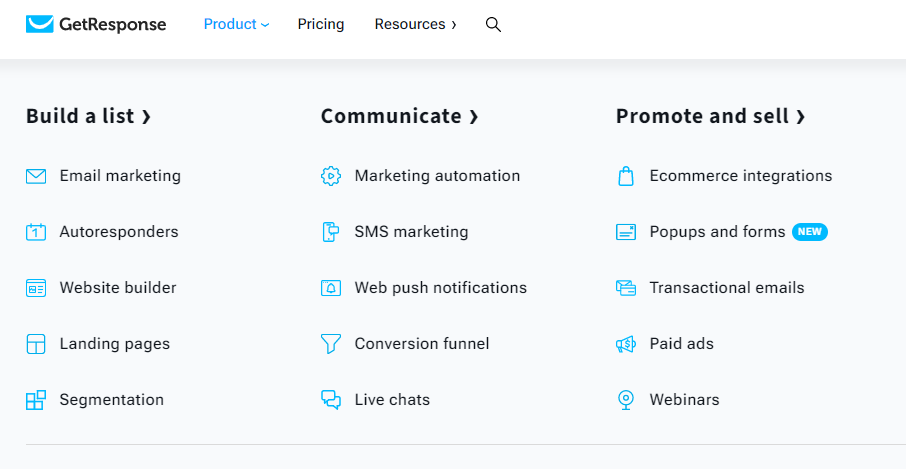Open the SMS marketing link
The image size is (906, 469).
tap(411, 232)
